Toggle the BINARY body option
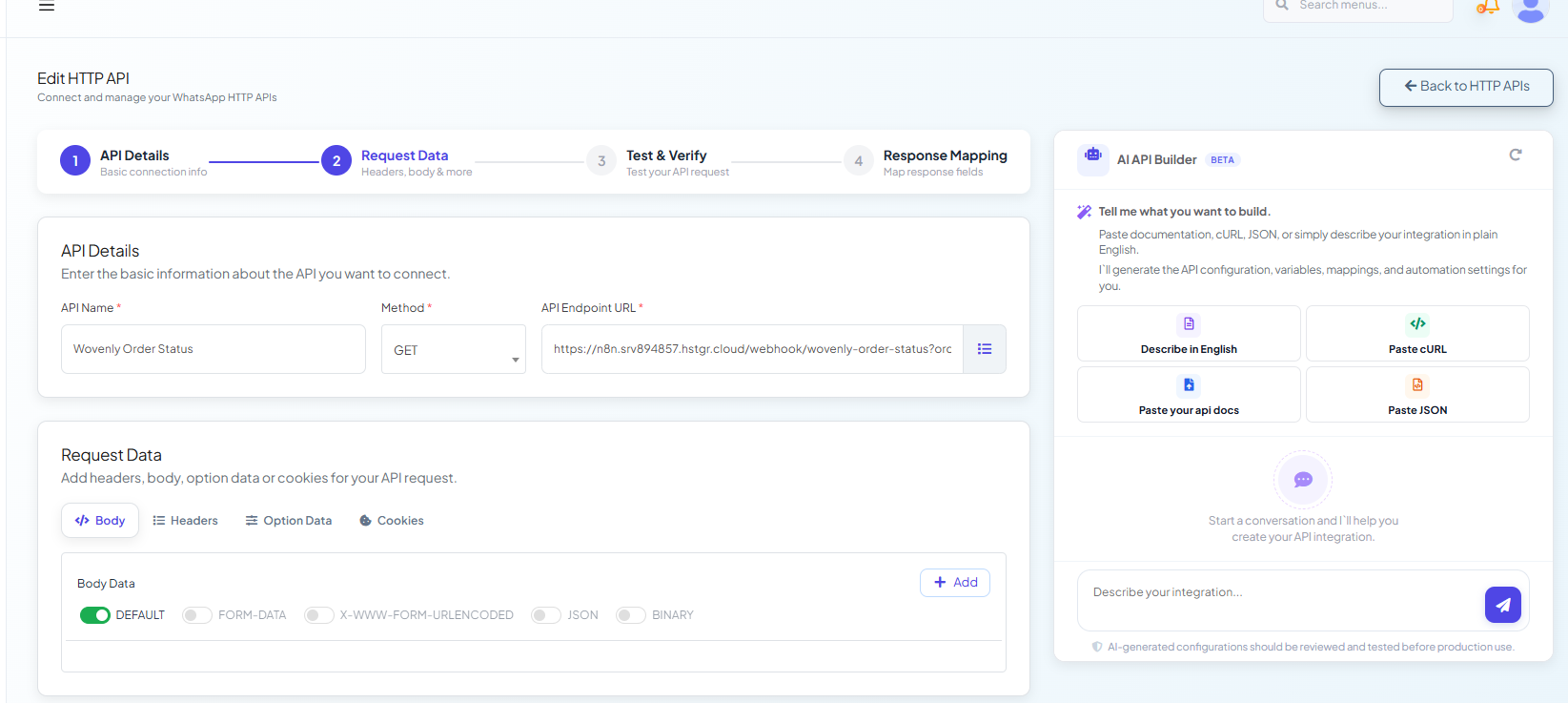This screenshot has width=1568, height=703. point(631,615)
